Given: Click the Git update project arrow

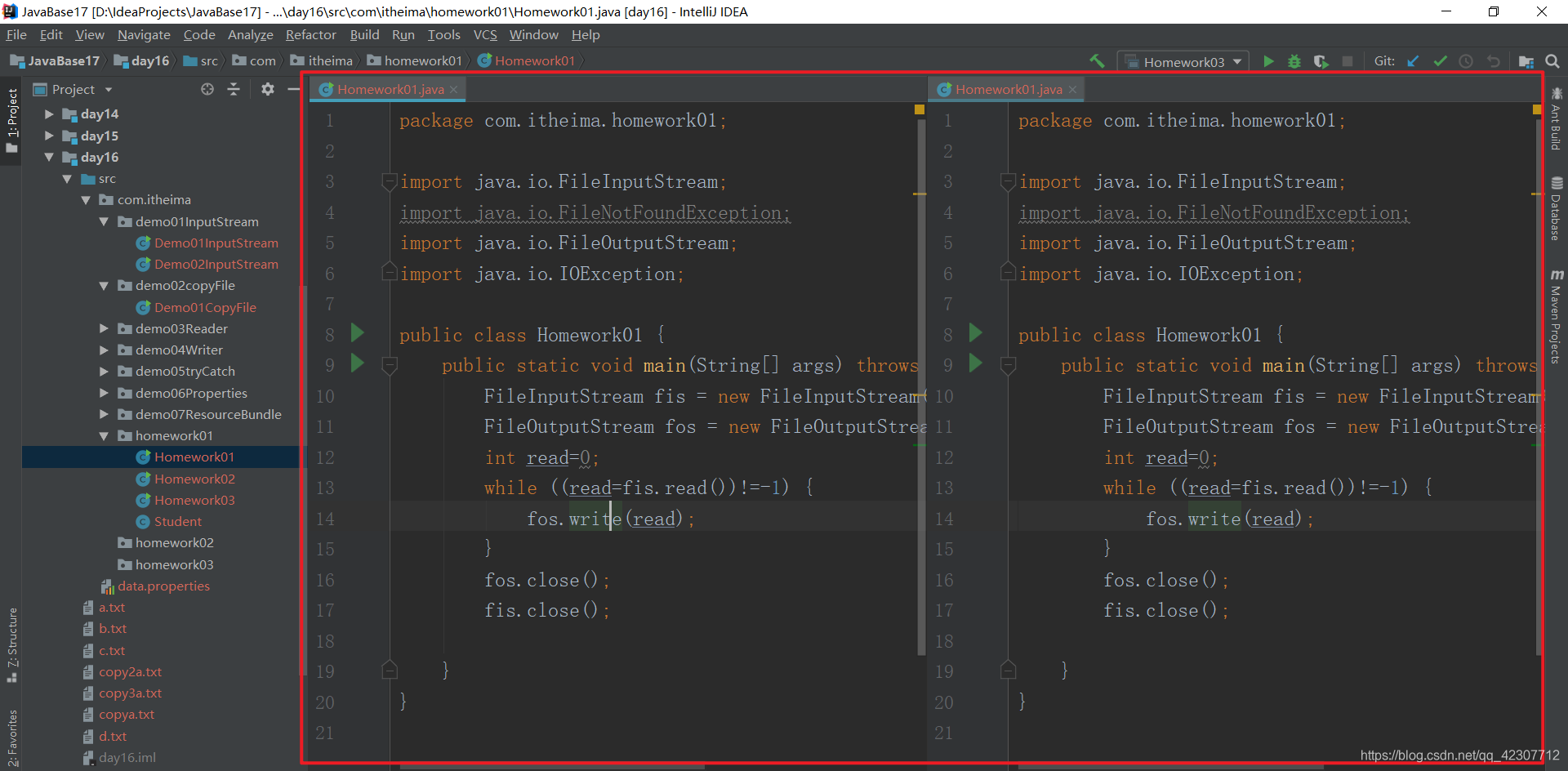Looking at the screenshot, I should point(1413,61).
